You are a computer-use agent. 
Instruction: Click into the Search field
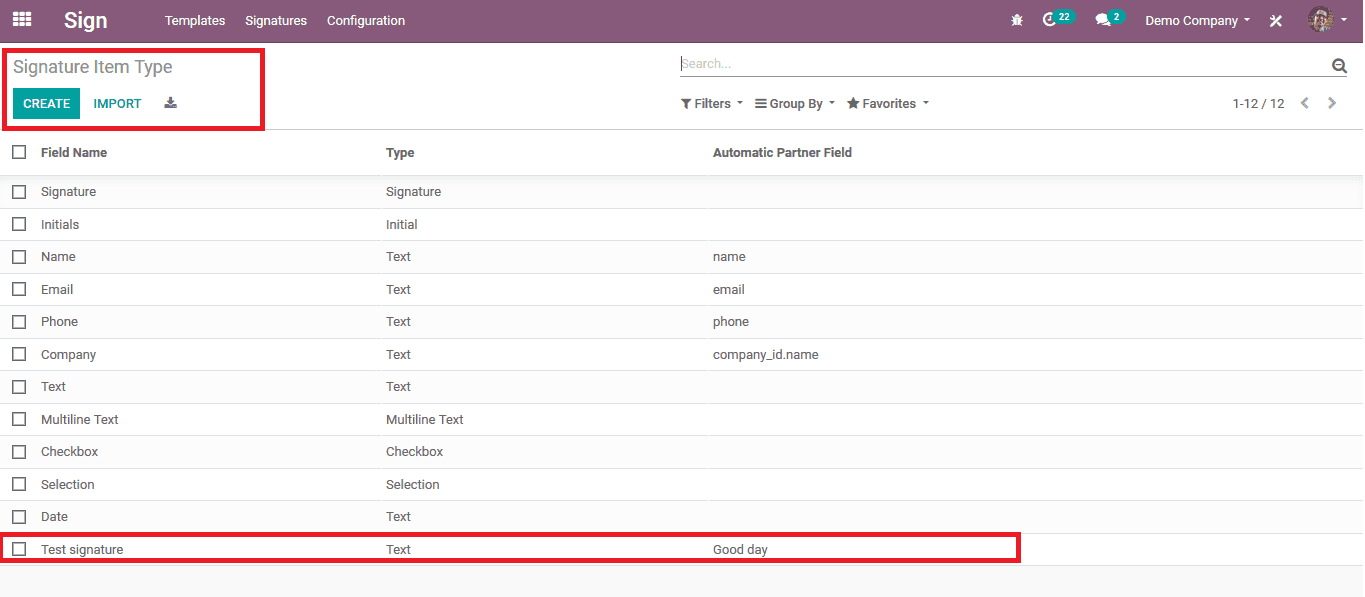(1004, 64)
